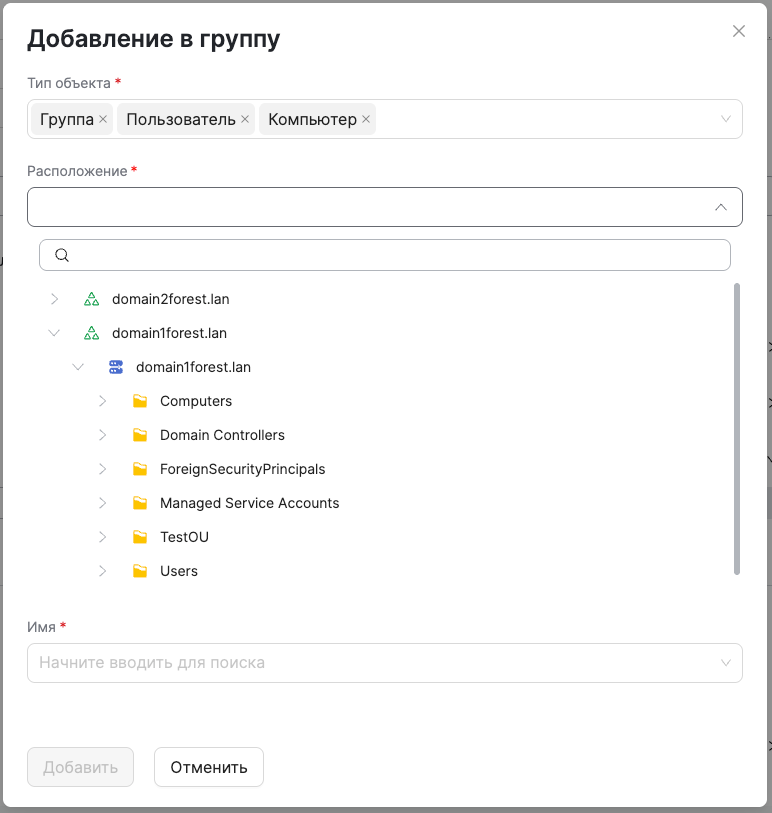The width and height of the screenshot is (772, 813).
Task: Click the folder icon next to Domain Controllers
Action: (141, 434)
